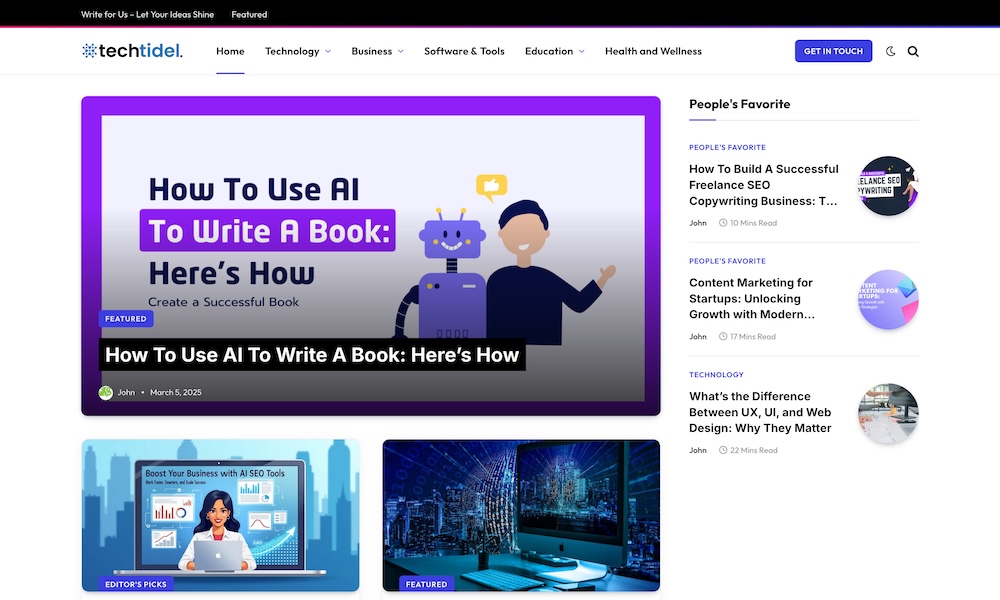This screenshot has height=600, width=1000.
Task: Toggle dark mode moon icon
Action: pos(891,51)
